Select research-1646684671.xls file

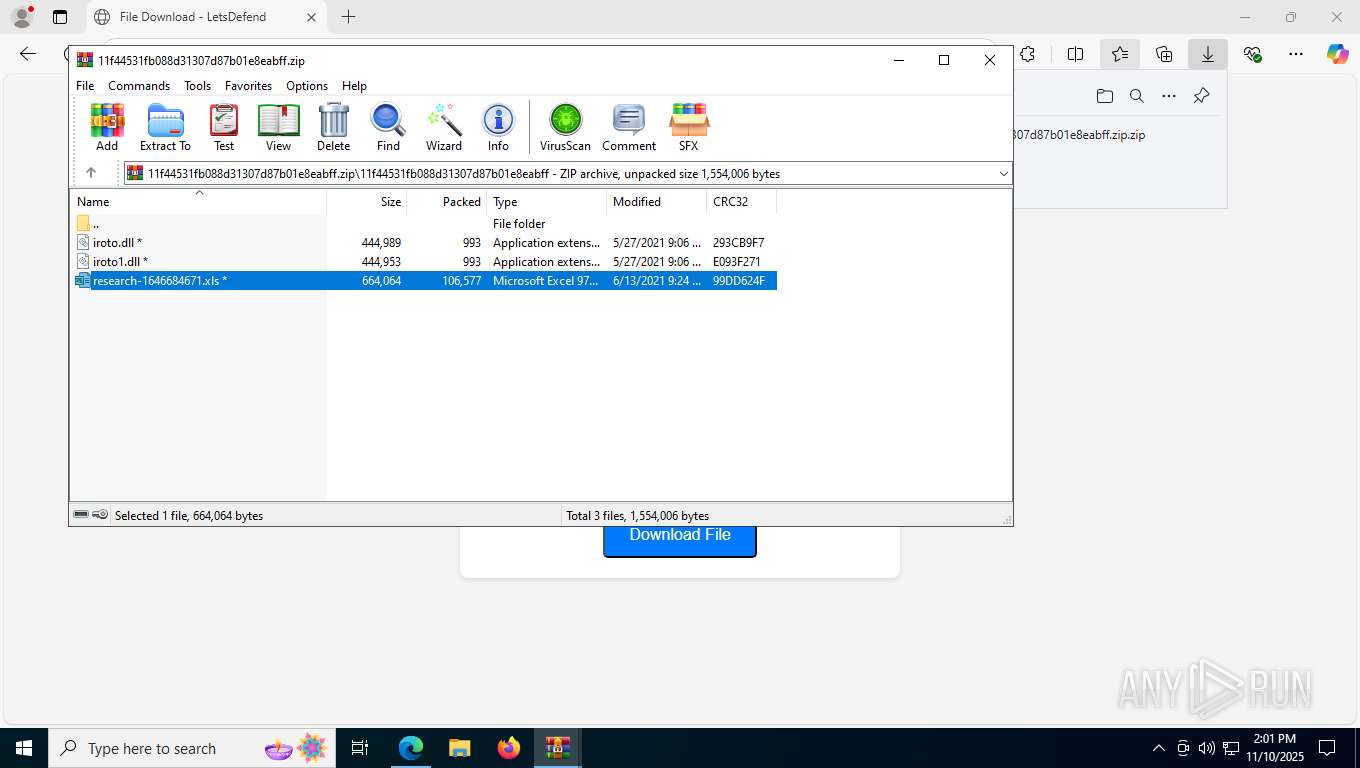(424, 281)
